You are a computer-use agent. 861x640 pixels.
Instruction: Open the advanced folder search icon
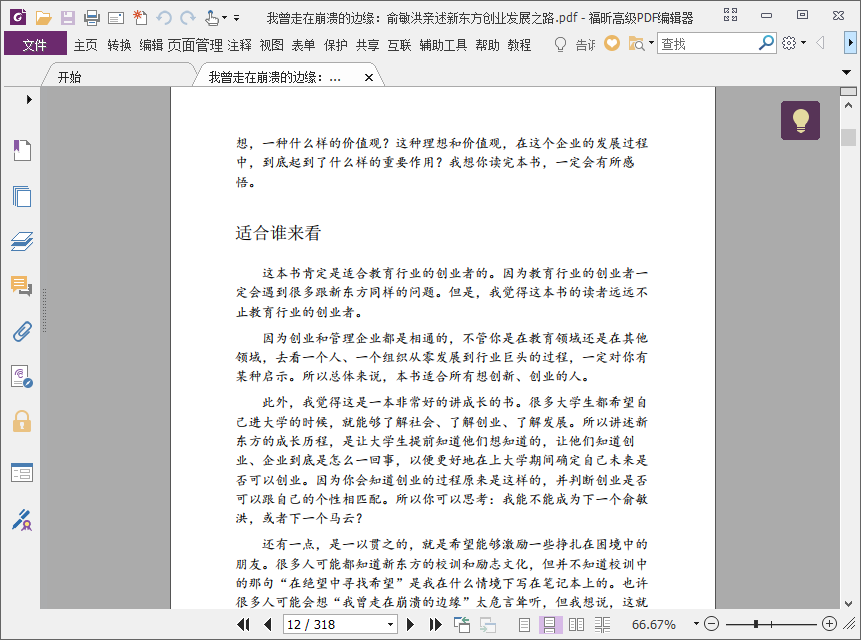(636, 43)
